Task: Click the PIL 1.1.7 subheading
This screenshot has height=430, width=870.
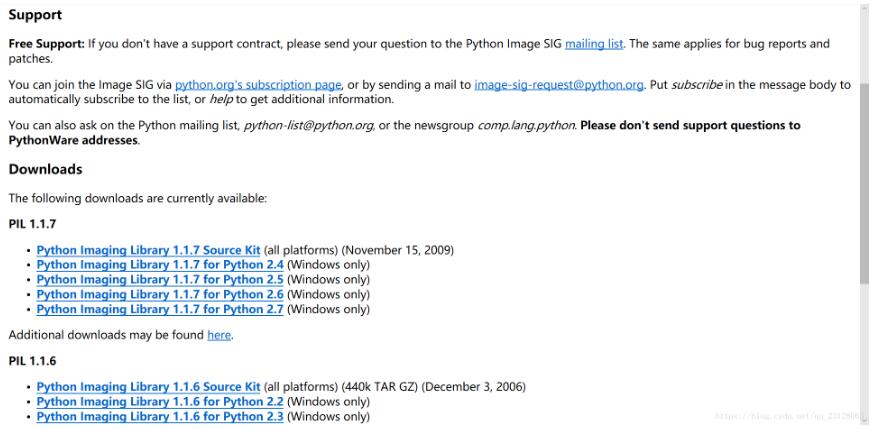Action: (31, 226)
